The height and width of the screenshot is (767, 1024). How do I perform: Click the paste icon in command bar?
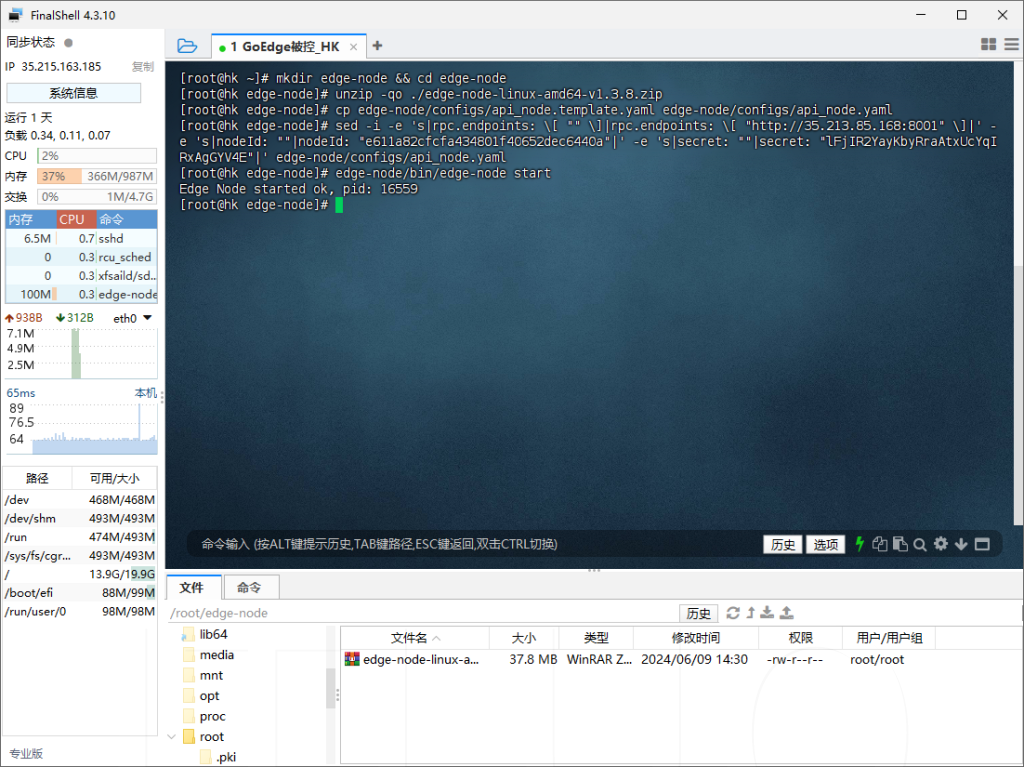tap(900, 544)
